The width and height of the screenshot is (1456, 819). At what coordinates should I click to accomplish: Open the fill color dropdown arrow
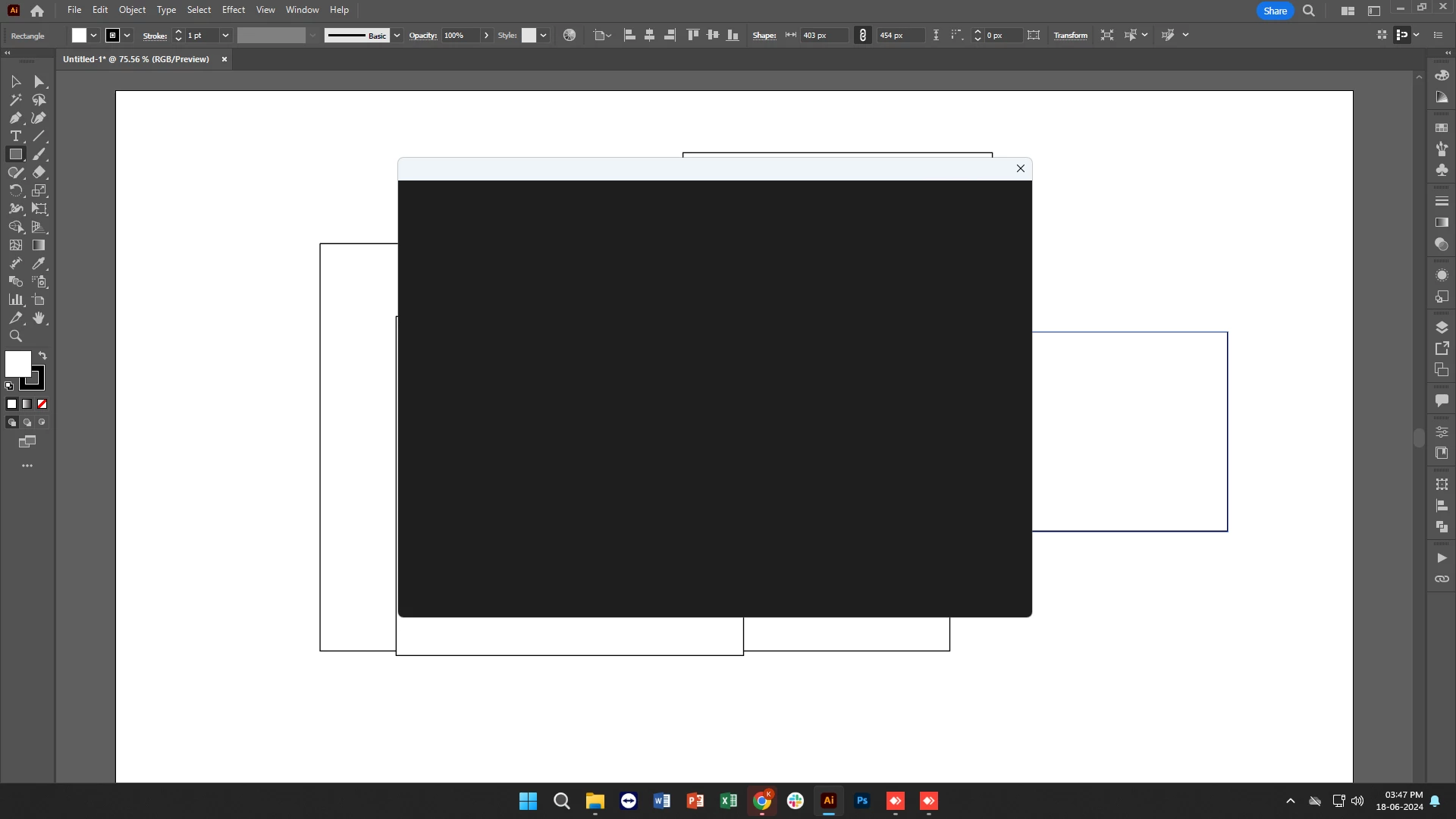[93, 36]
